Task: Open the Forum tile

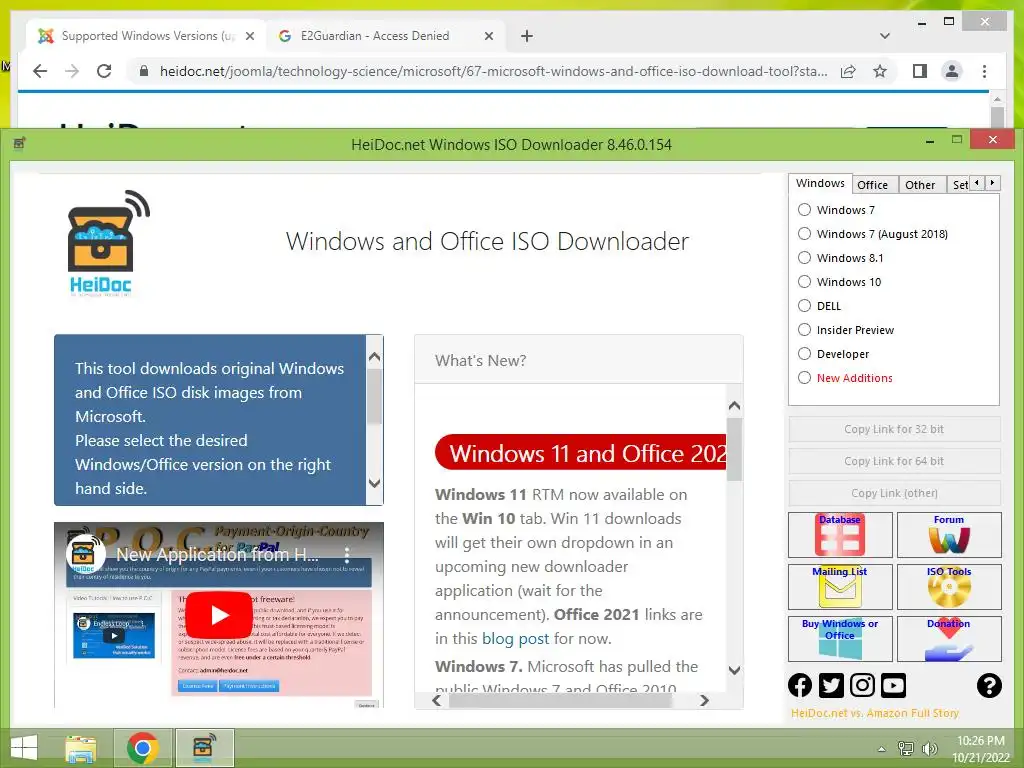Action: point(949,535)
